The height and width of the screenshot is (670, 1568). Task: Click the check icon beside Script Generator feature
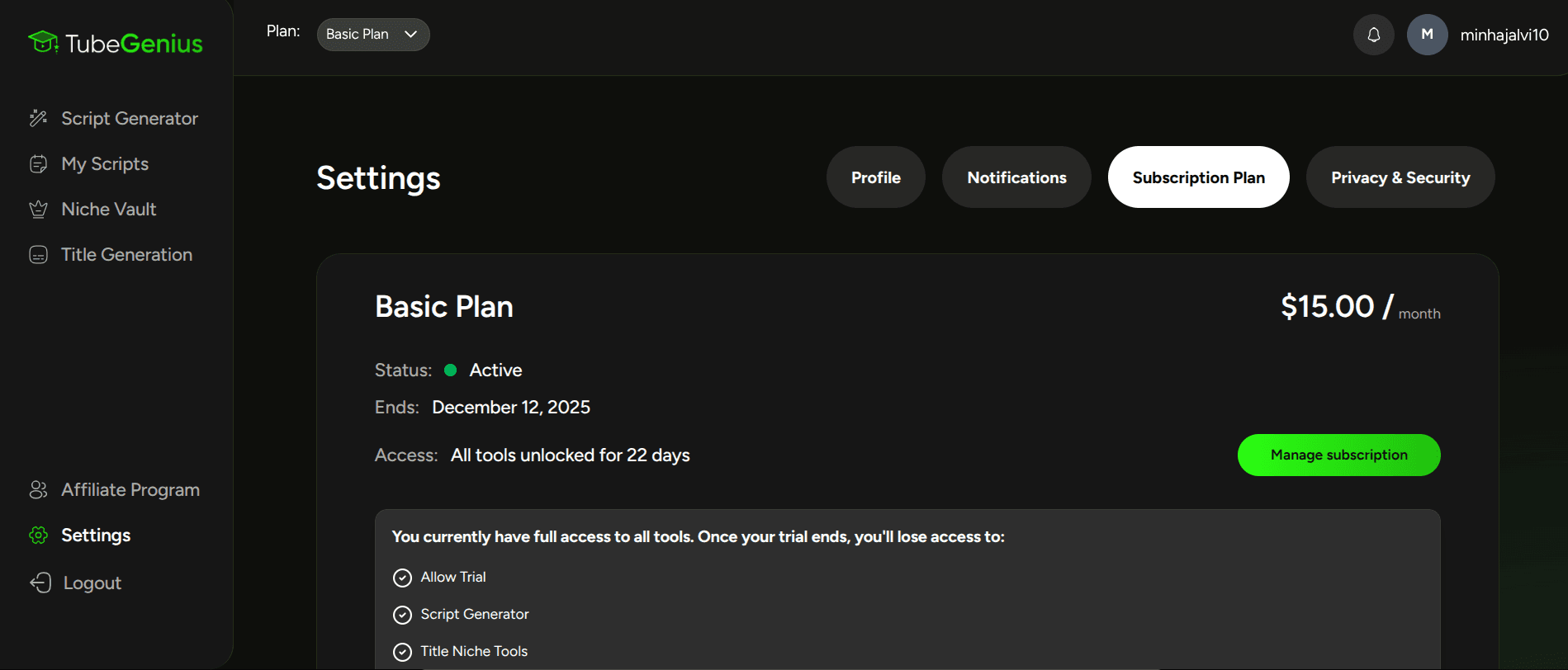pyautogui.click(x=402, y=615)
